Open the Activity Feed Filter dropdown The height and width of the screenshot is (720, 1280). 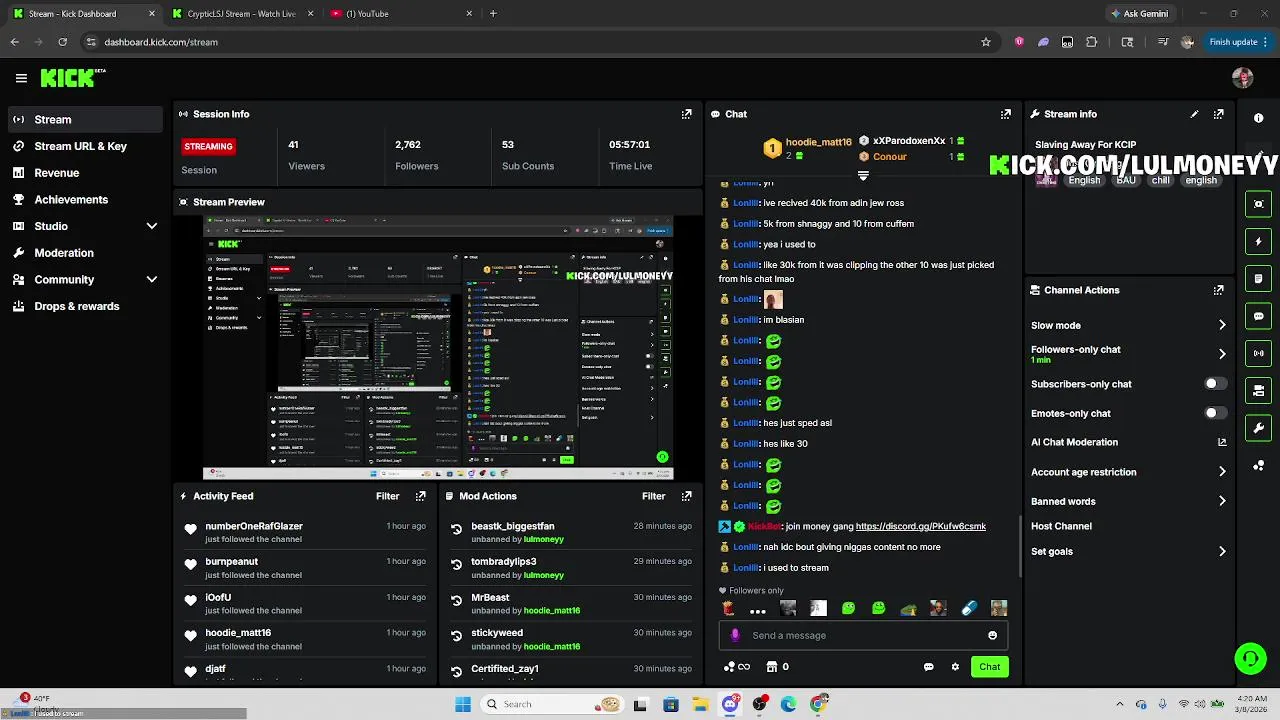(387, 496)
